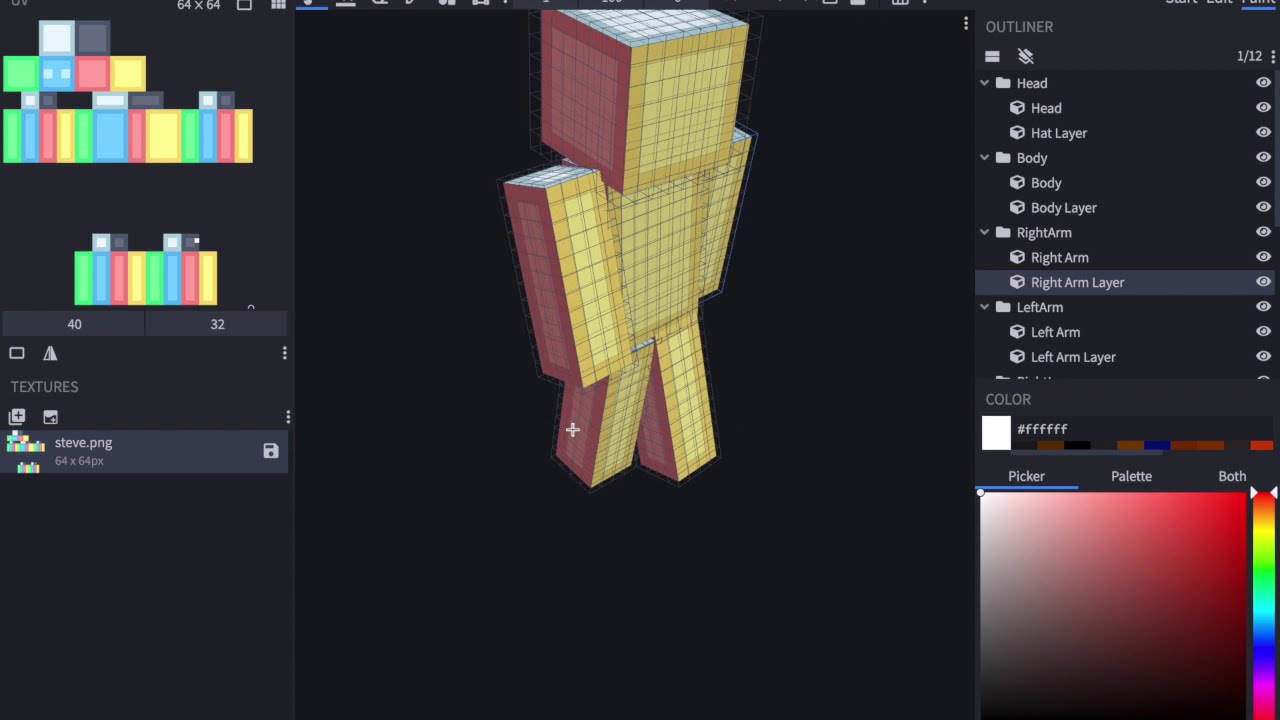The height and width of the screenshot is (720, 1280).
Task: Open the Outliner three-dot options menu
Action: (x=1273, y=56)
